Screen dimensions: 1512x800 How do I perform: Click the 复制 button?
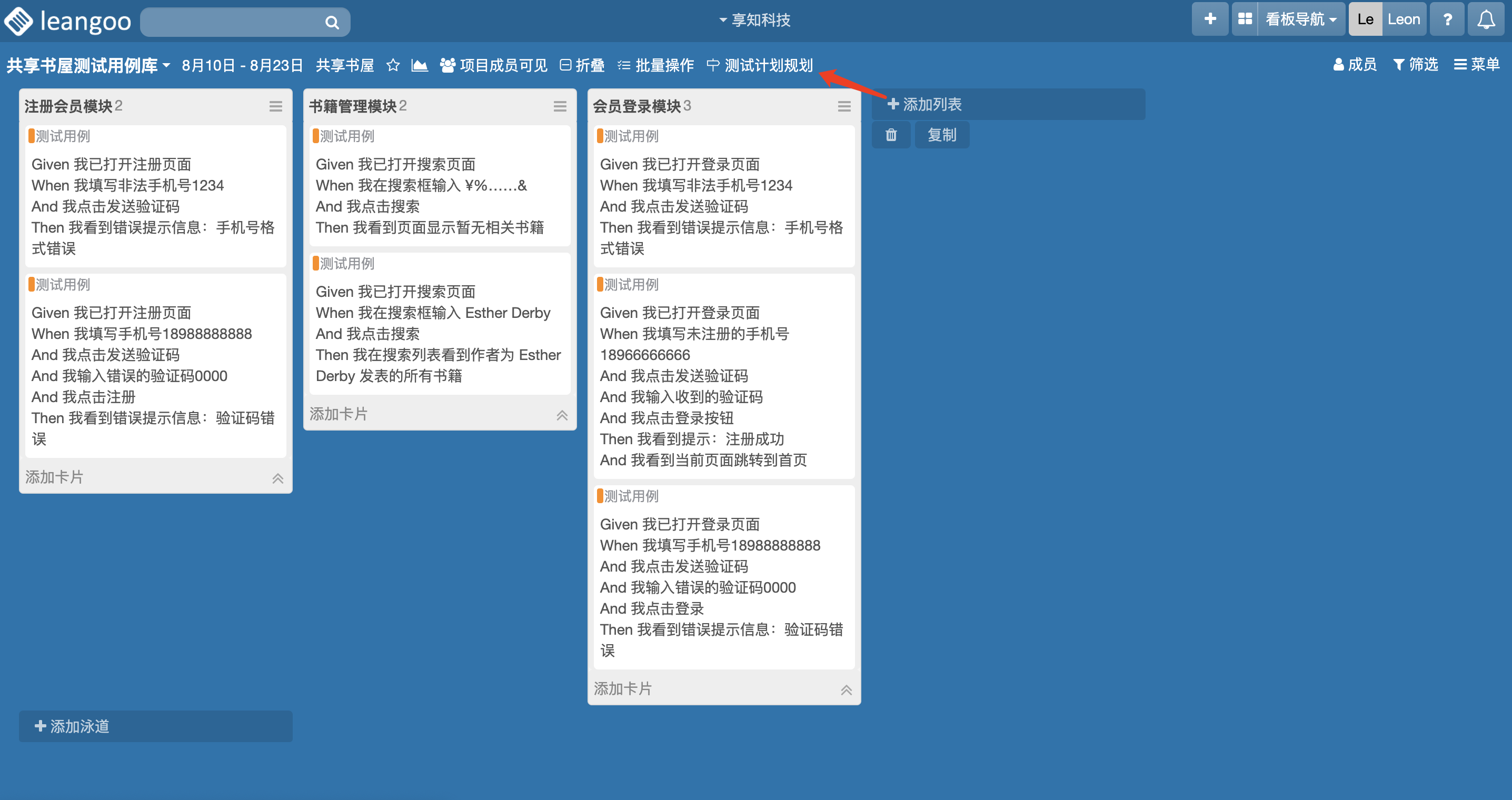pyautogui.click(x=941, y=135)
